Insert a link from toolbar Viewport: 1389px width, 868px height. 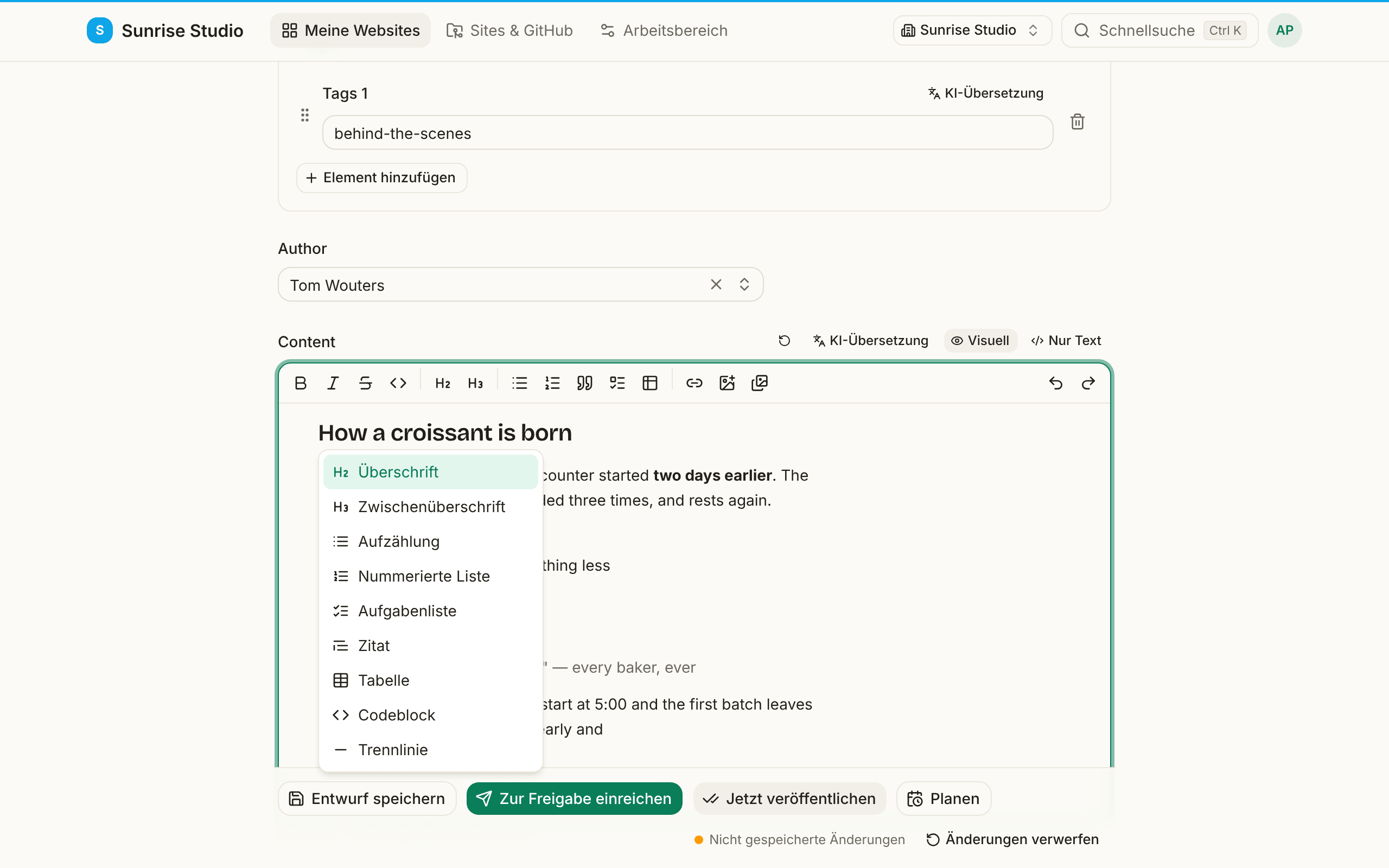[694, 383]
